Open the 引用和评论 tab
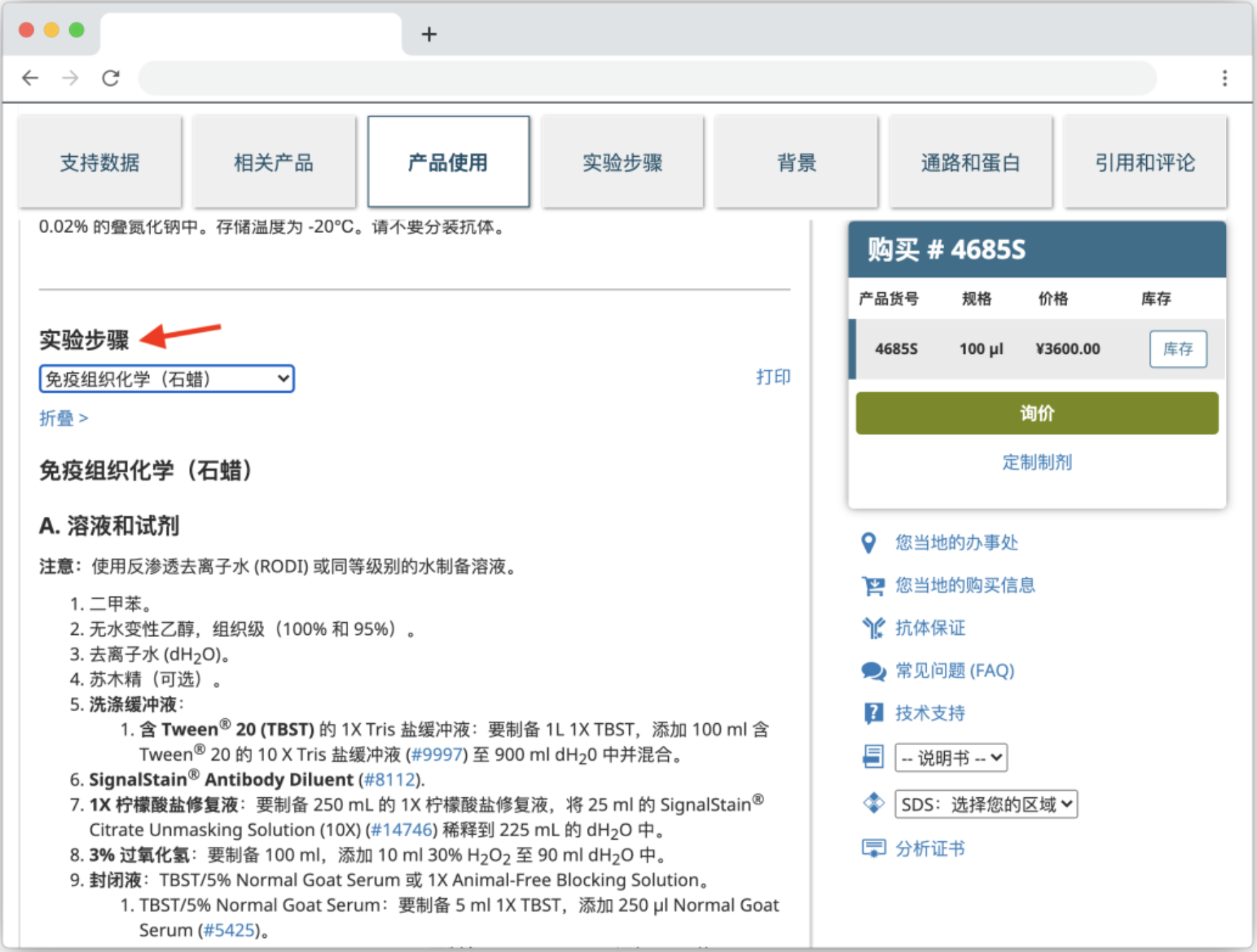This screenshot has height=952, width=1257. tap(1145, 161)
